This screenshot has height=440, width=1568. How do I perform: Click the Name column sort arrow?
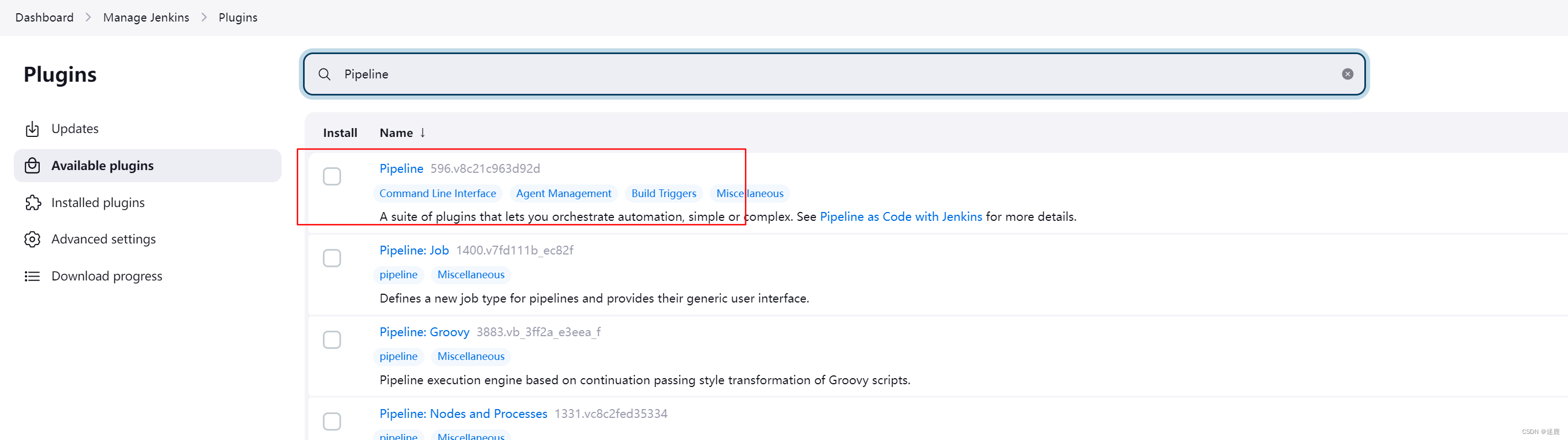tap(422, 132)
